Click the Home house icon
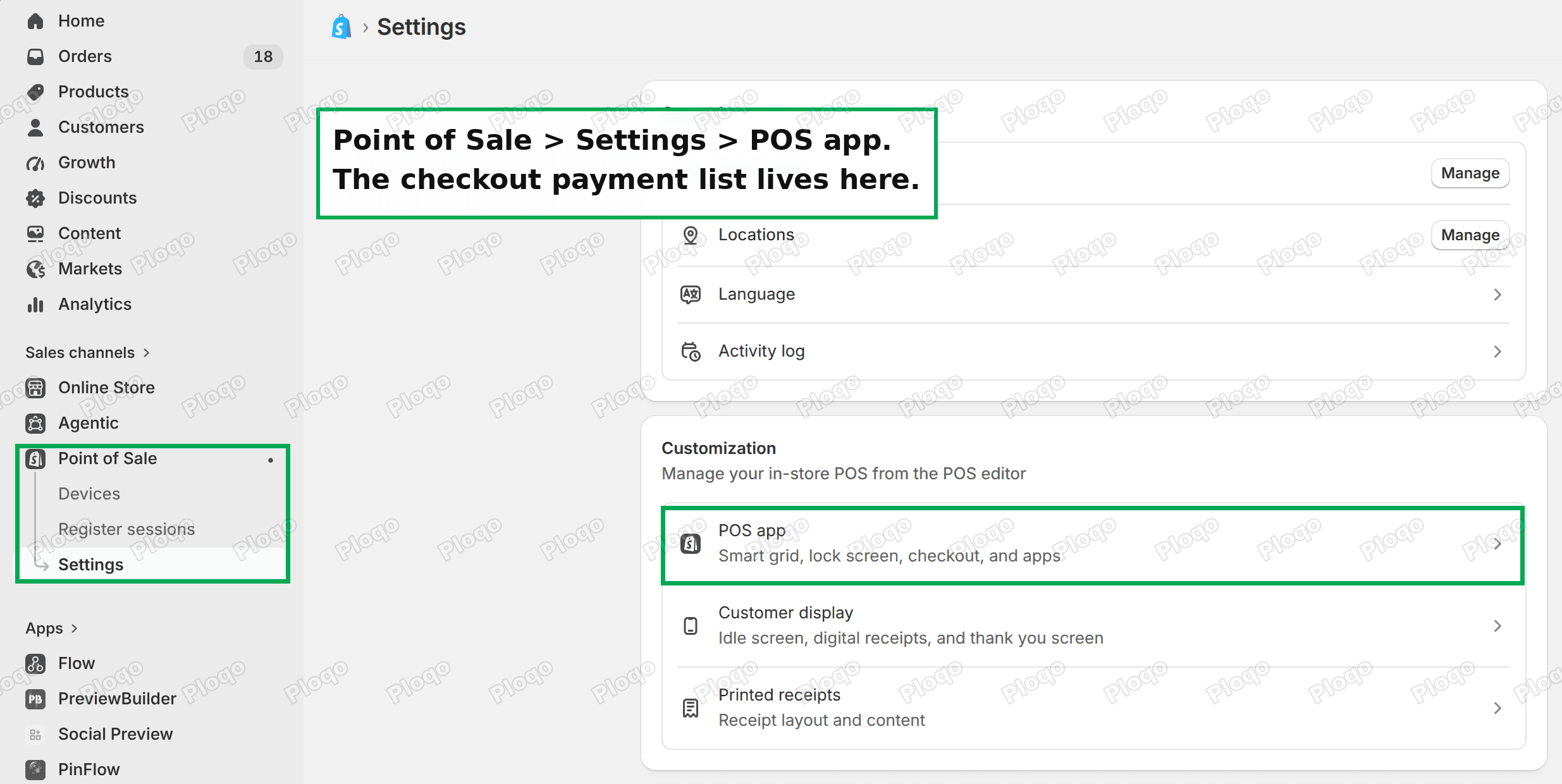This screenshot has width=1562, height=784. click(35, 21)
